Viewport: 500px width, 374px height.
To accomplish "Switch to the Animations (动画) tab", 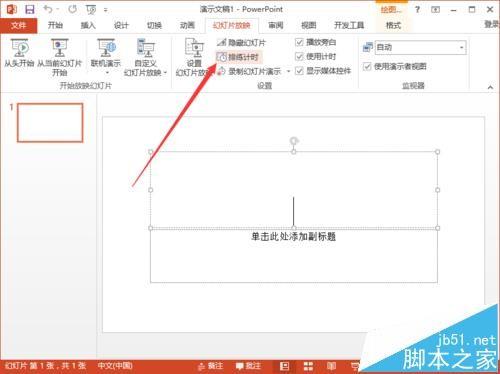I will pyautogui.click(x=187, y=25).
